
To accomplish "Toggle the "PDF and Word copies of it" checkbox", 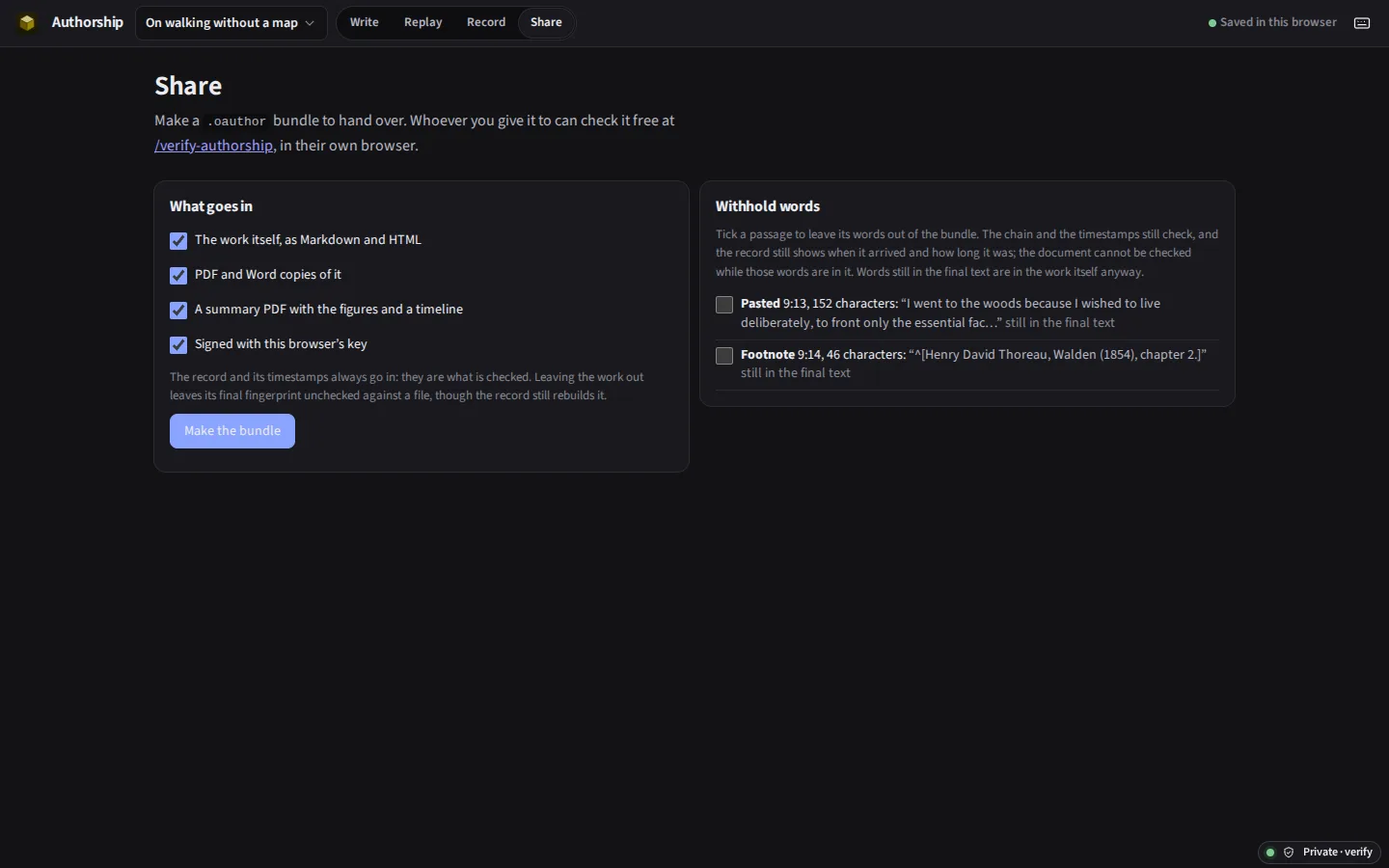I will tap(178, 276).
